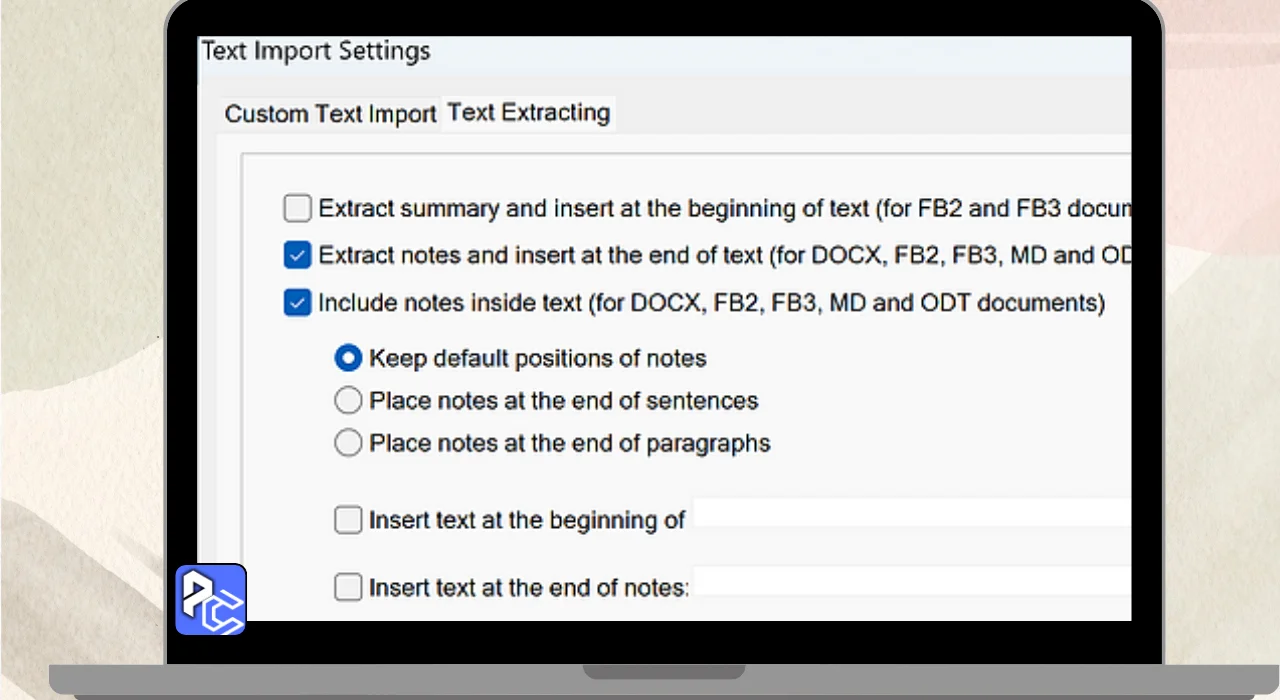Focus the Insert text at end of notes field

click(x=912, y=581)
